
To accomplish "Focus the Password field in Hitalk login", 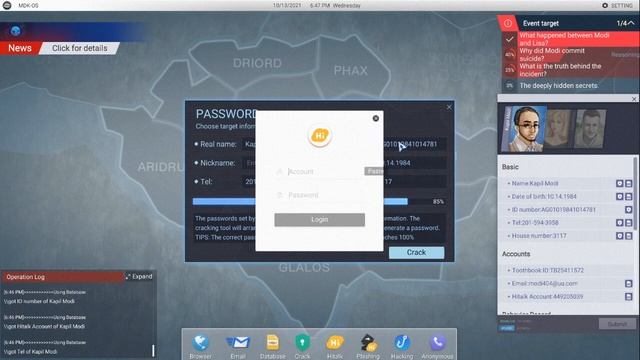I will [320, 195].
